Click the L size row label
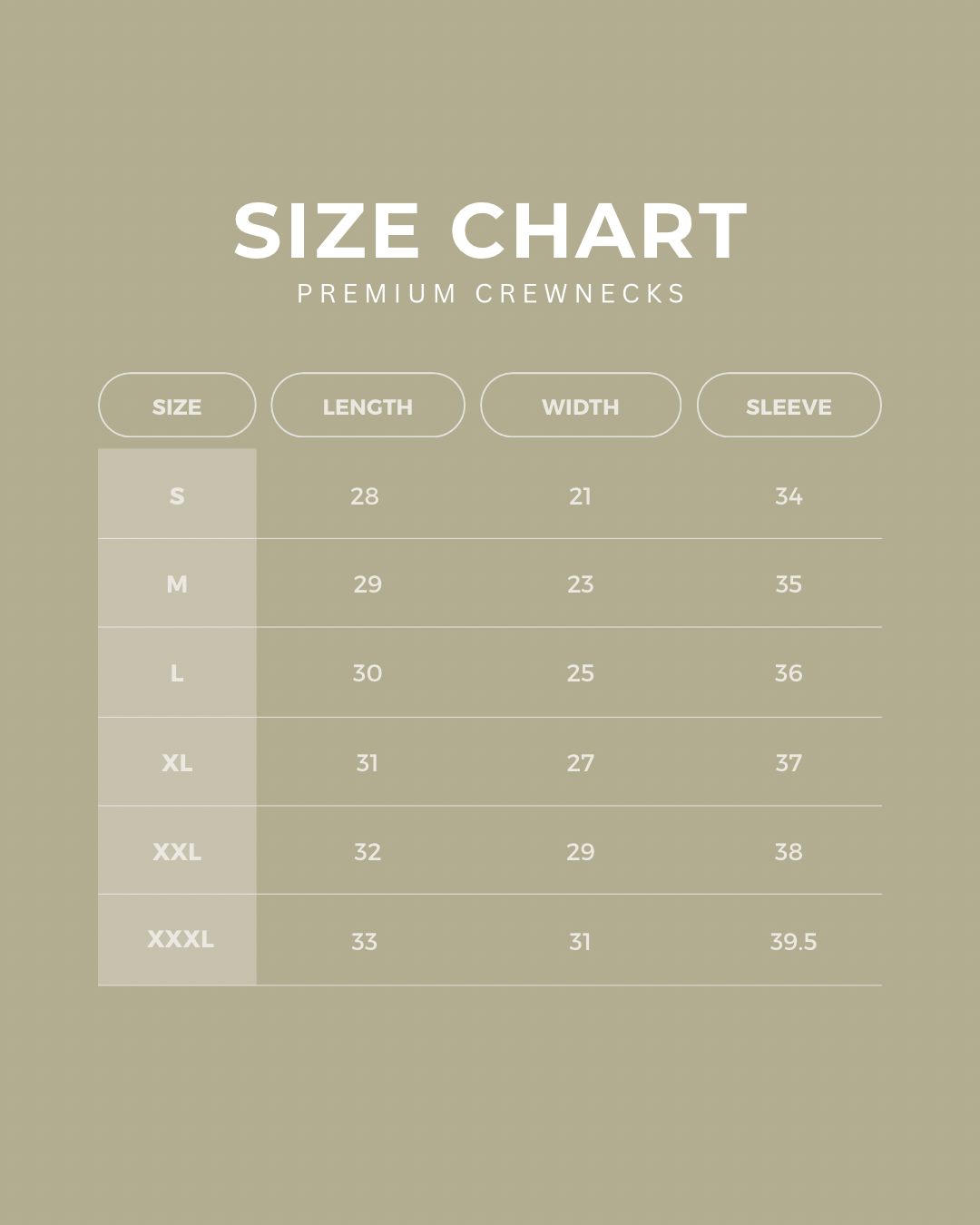Image resolution: width=980 pixels, height=1225 pixels. tap(177, 672)
